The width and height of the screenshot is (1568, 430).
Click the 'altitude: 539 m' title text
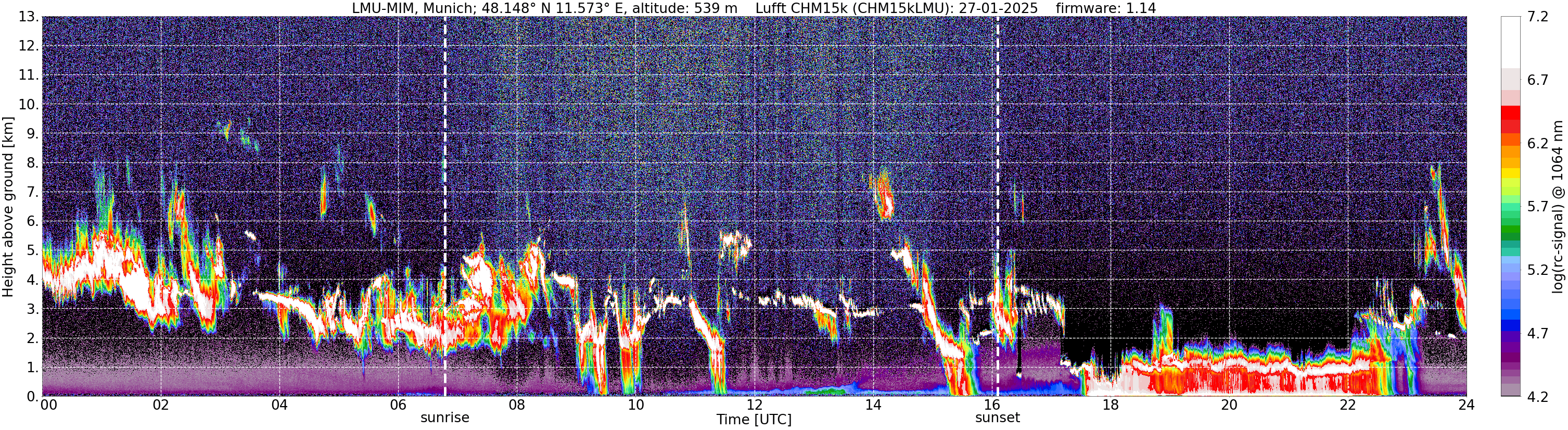coord(685,8)
